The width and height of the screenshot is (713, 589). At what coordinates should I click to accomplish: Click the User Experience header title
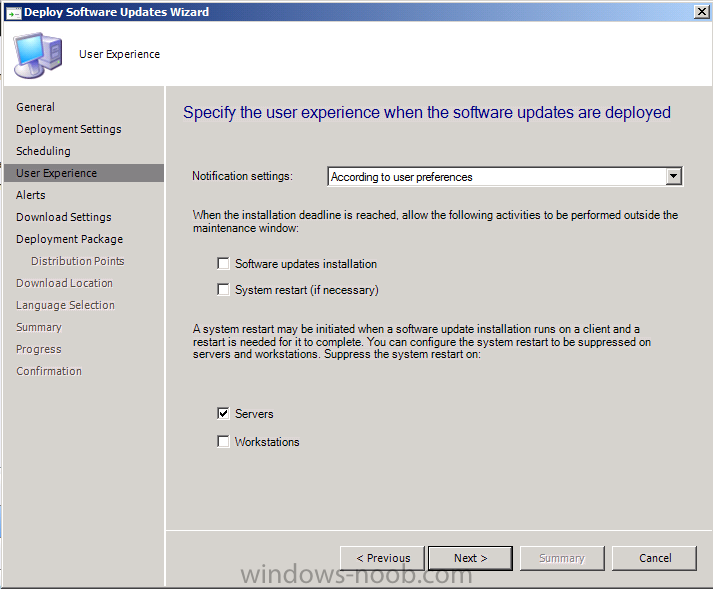pos(120,54)
